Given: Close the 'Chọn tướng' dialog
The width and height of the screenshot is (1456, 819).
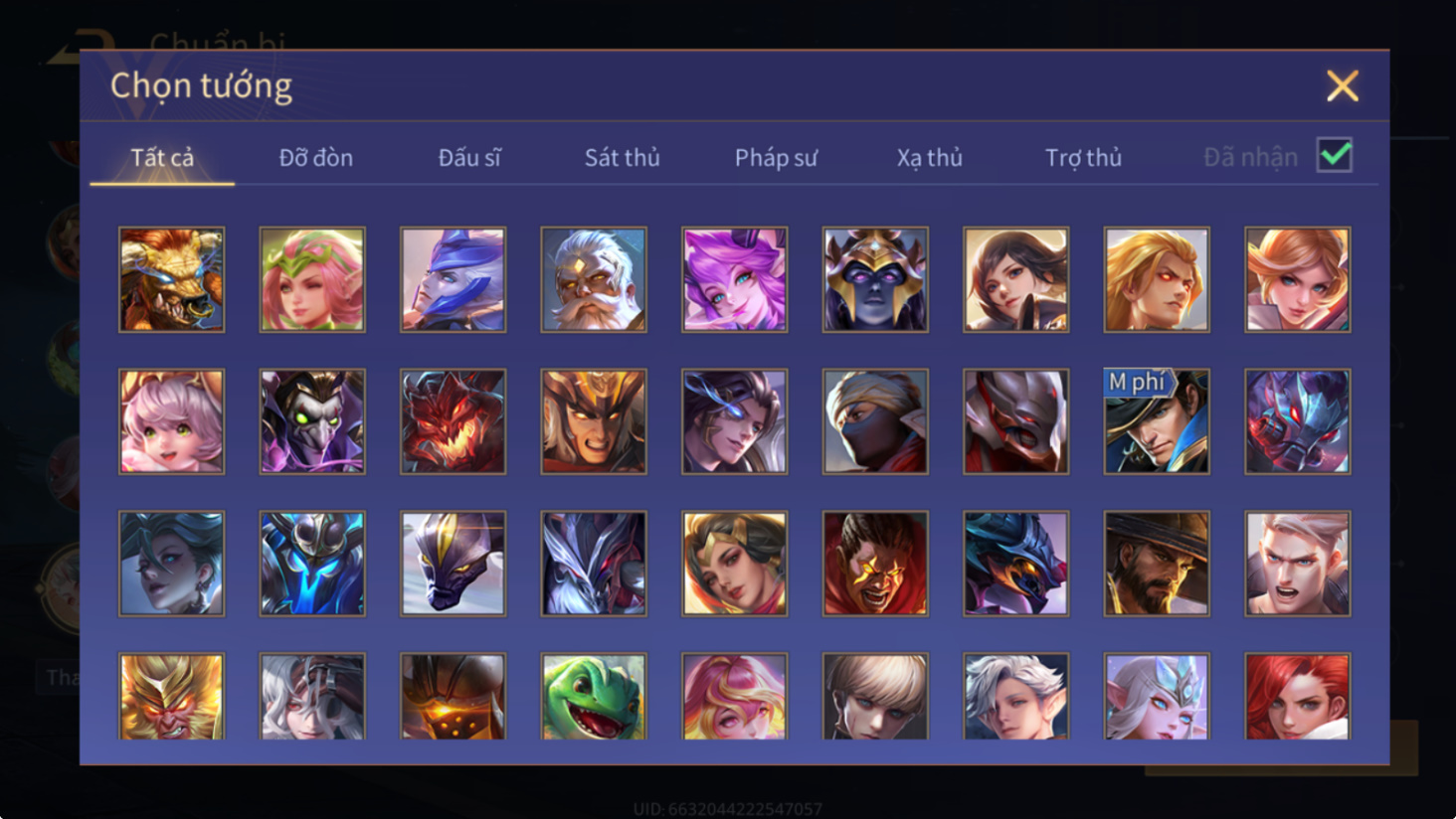Looking at the screenshot, I should 1342,86.
